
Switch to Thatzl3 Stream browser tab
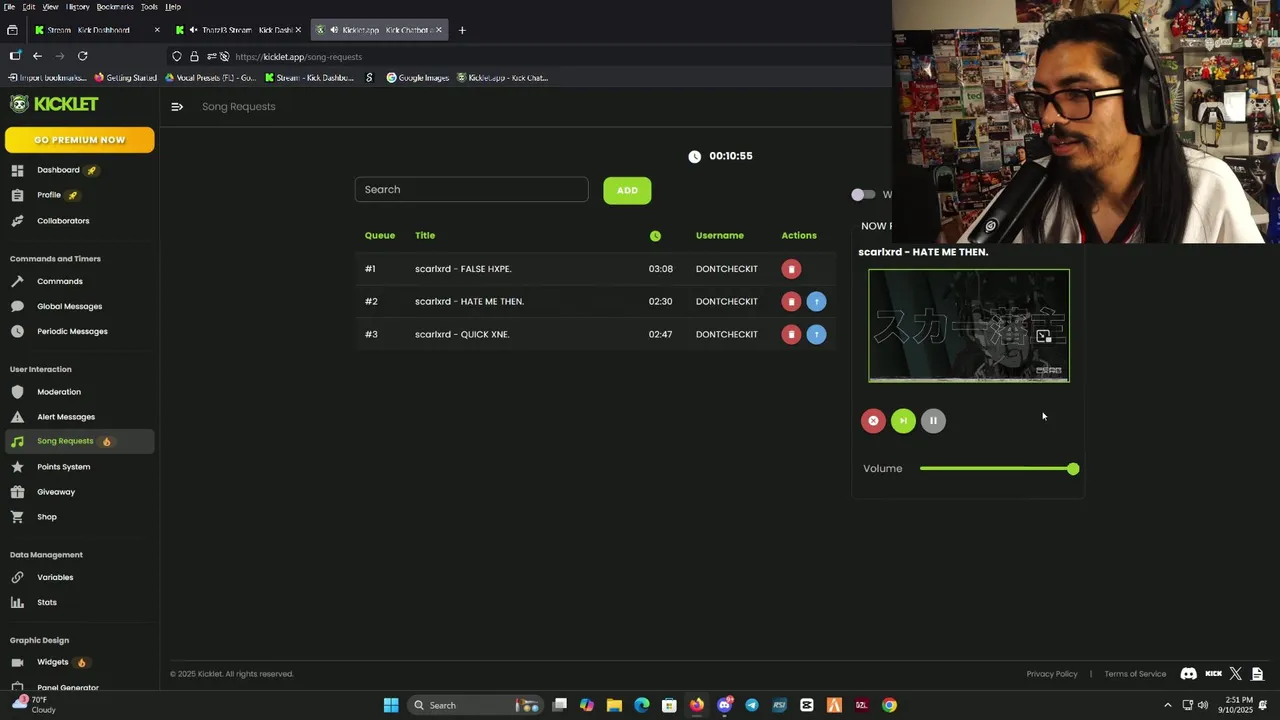coord(238,30)
